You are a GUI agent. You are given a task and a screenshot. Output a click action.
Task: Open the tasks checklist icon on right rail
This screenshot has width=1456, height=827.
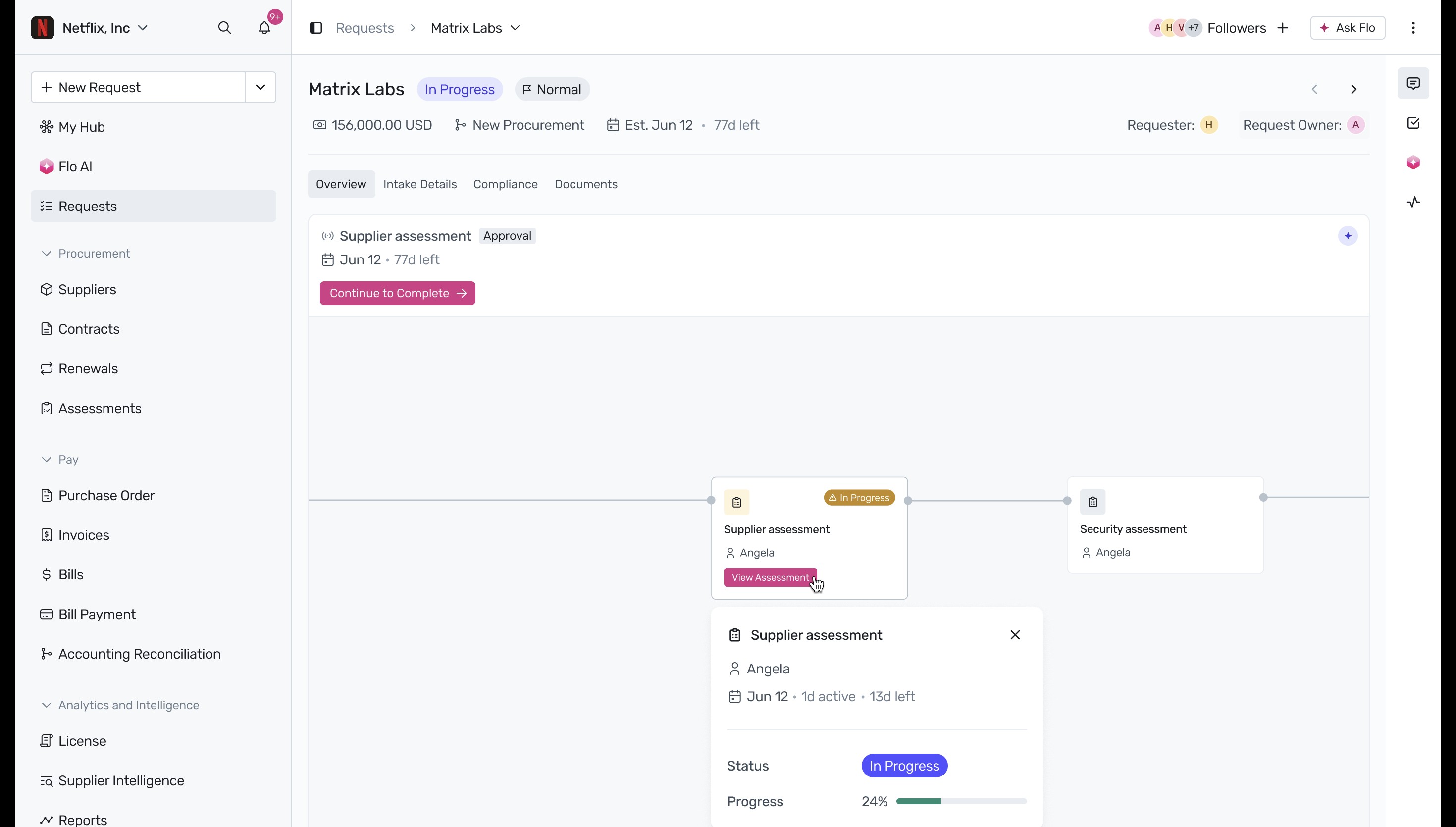point(1413,123)
